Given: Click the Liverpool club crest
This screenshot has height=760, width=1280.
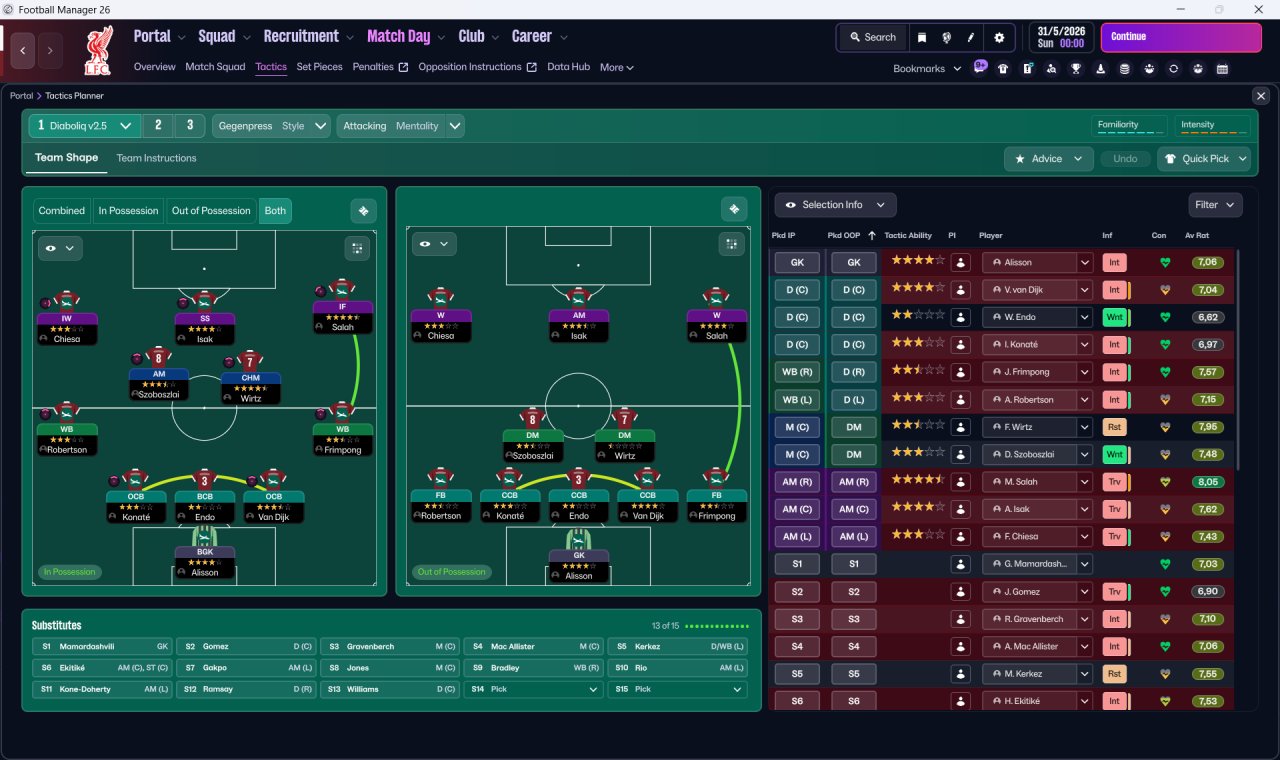Looking at the screenshot, I should (x=97, y=50).
